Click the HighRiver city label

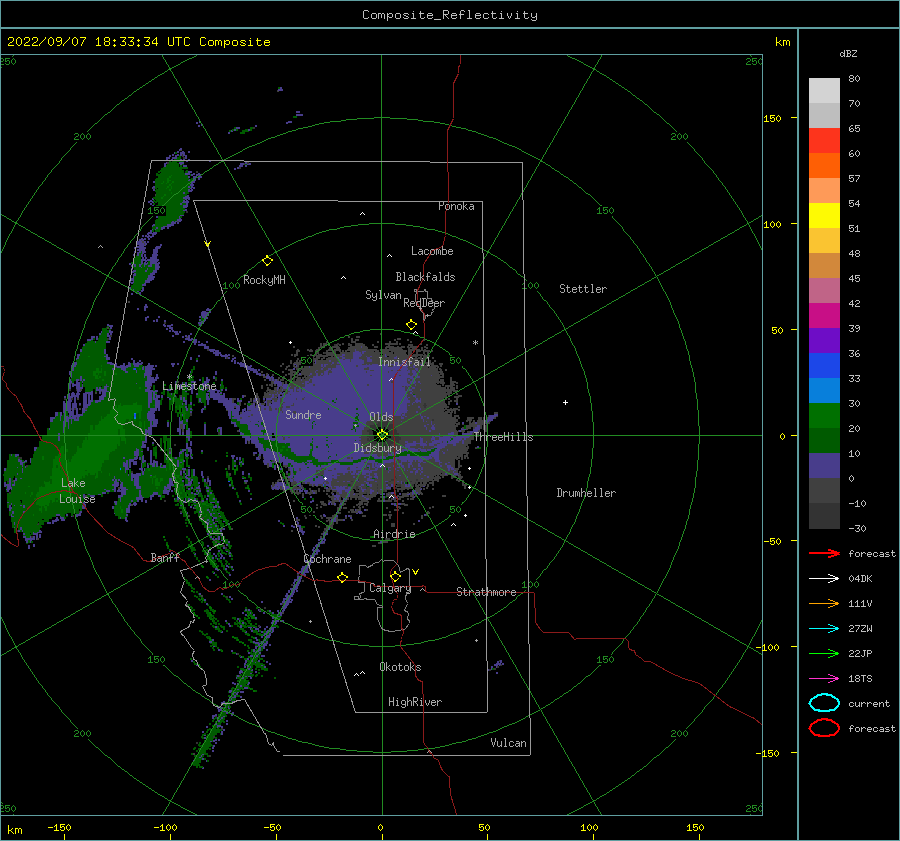tap(415, 702)
